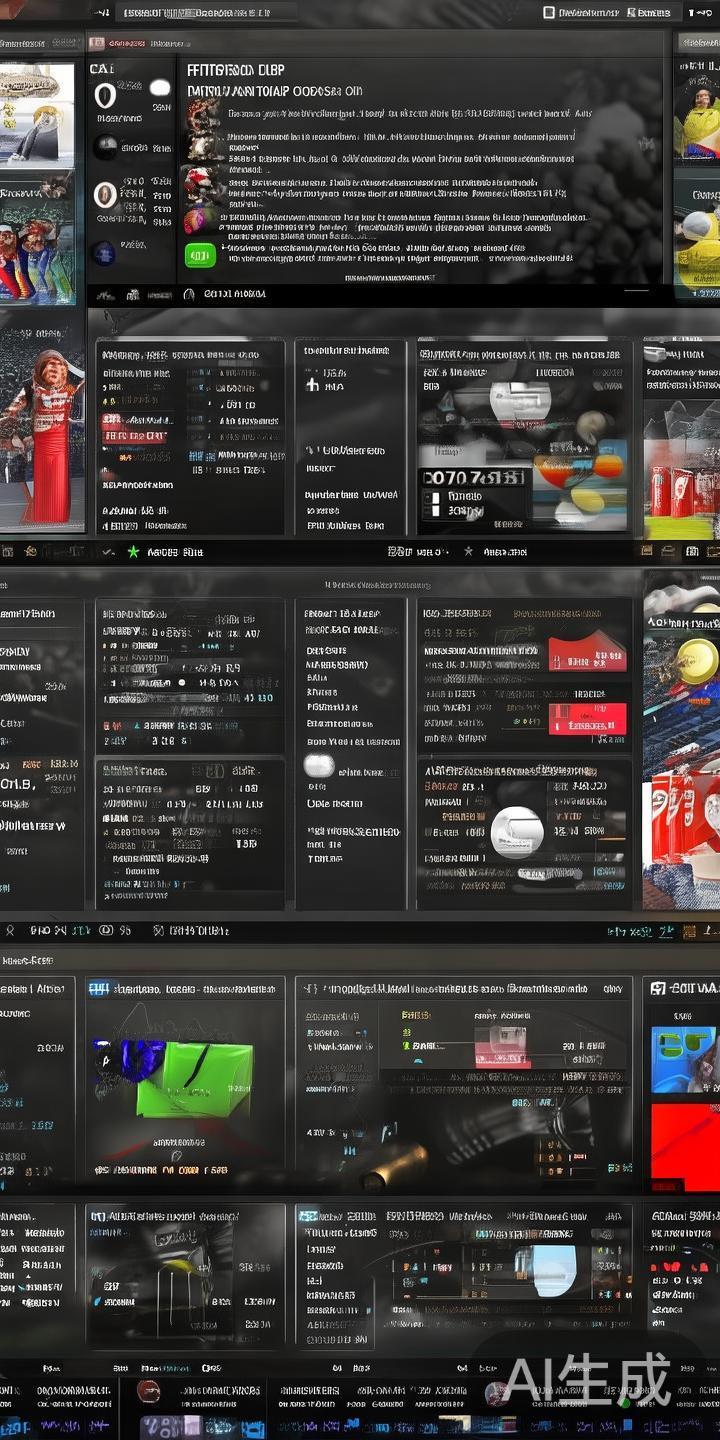
Task: Open the green bag thumbnail
Action: pyautogui.click(x=195, y=1080)
